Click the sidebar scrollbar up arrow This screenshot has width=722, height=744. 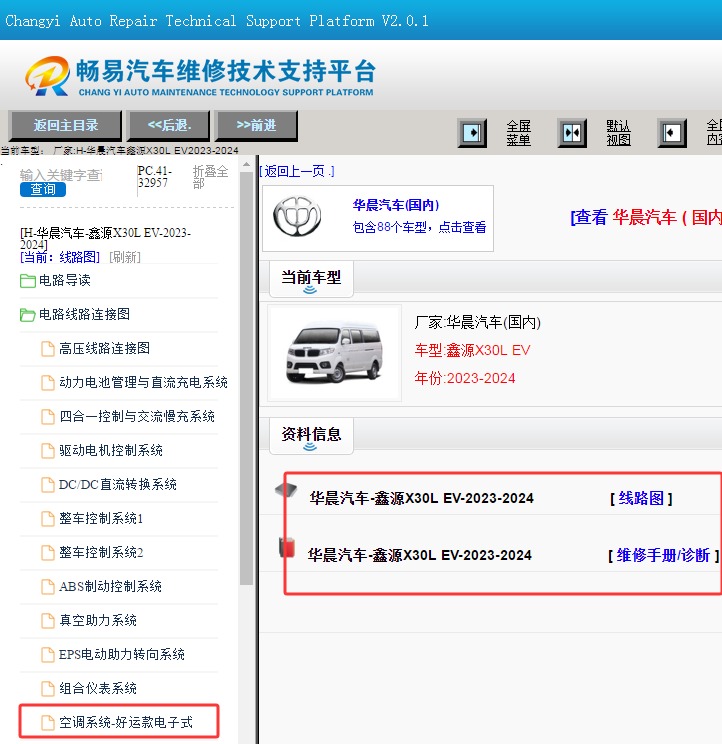tap(246, 165)
